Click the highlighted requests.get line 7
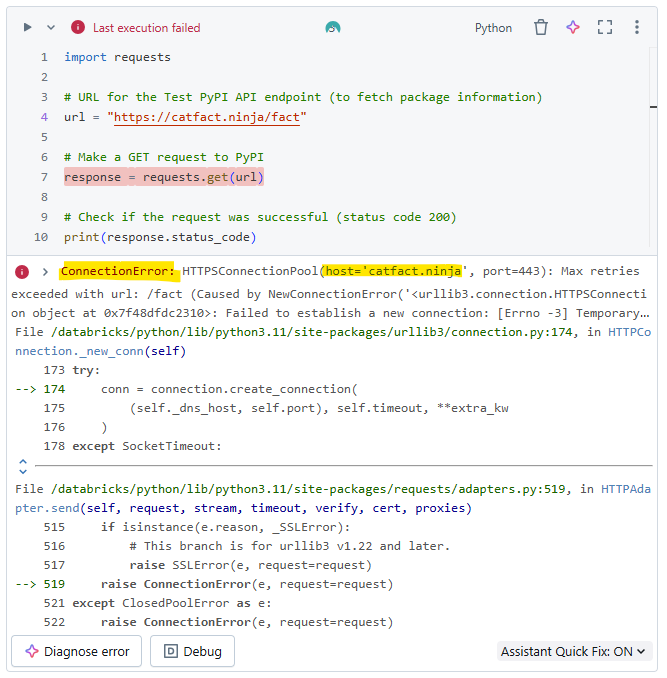Image resolution: width=667 pixels, height=678 pixels. (x=165, y=177)
